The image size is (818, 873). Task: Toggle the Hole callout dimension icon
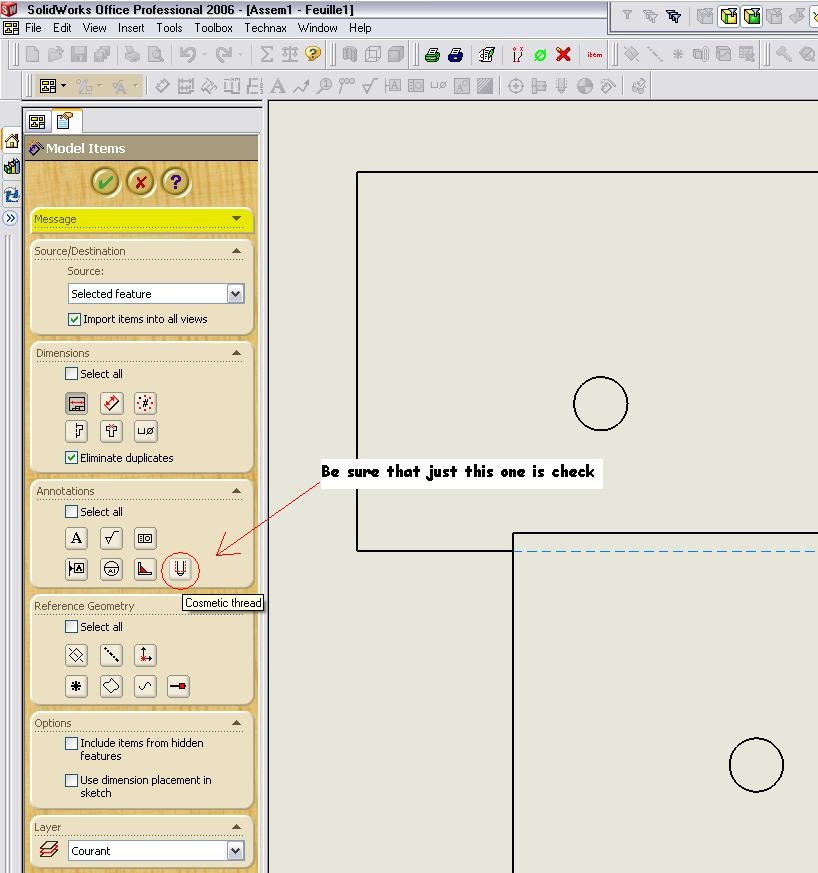[145, 430]
